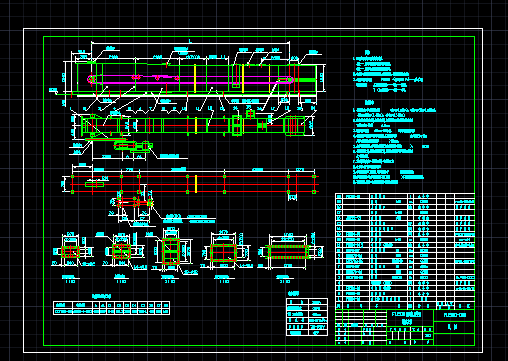This screenshot has height=361, width=508.
Task: Select the green inner drawing frame
Action: [259, 191]
